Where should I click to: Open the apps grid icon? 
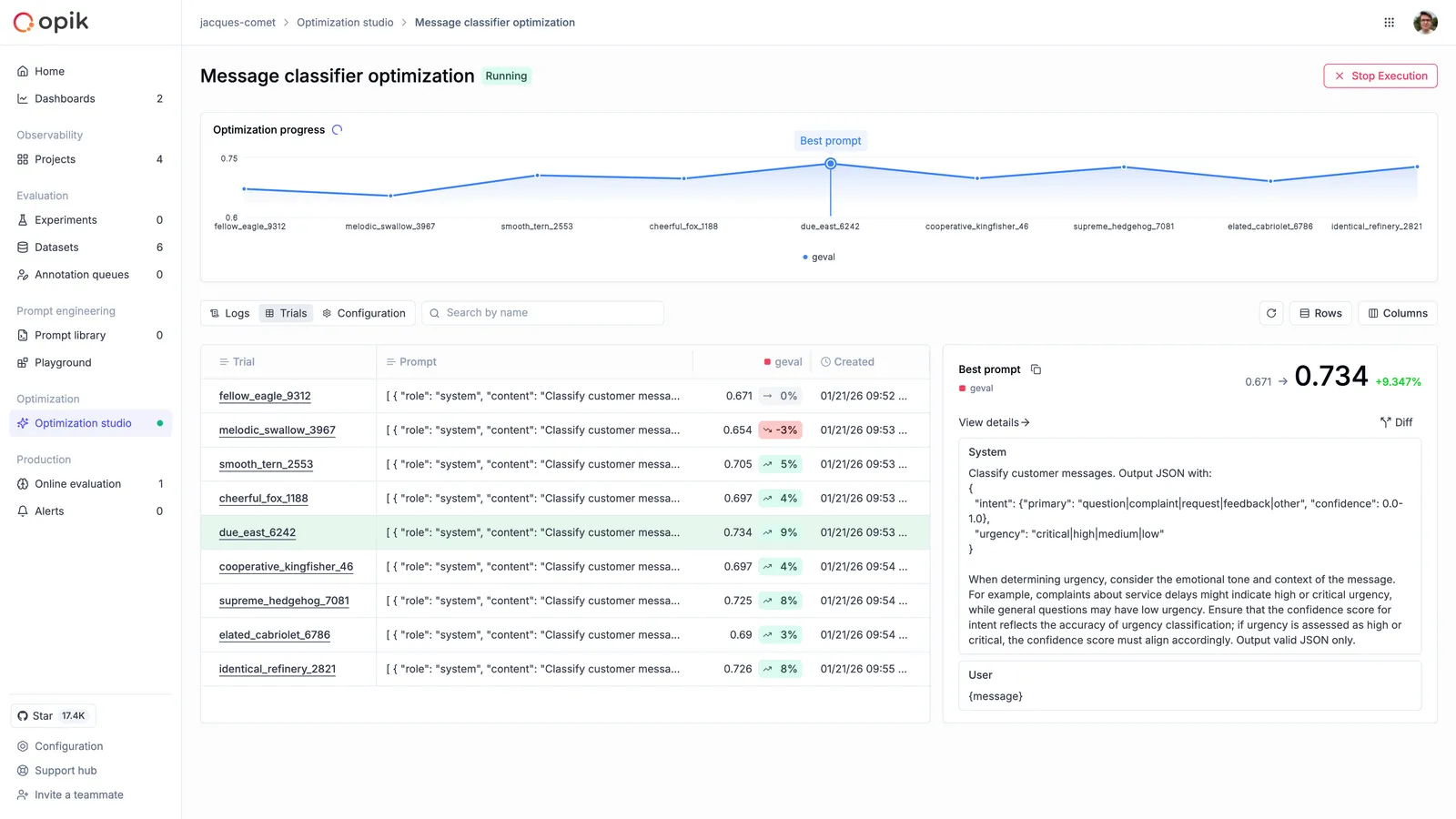pos(1389,23)
